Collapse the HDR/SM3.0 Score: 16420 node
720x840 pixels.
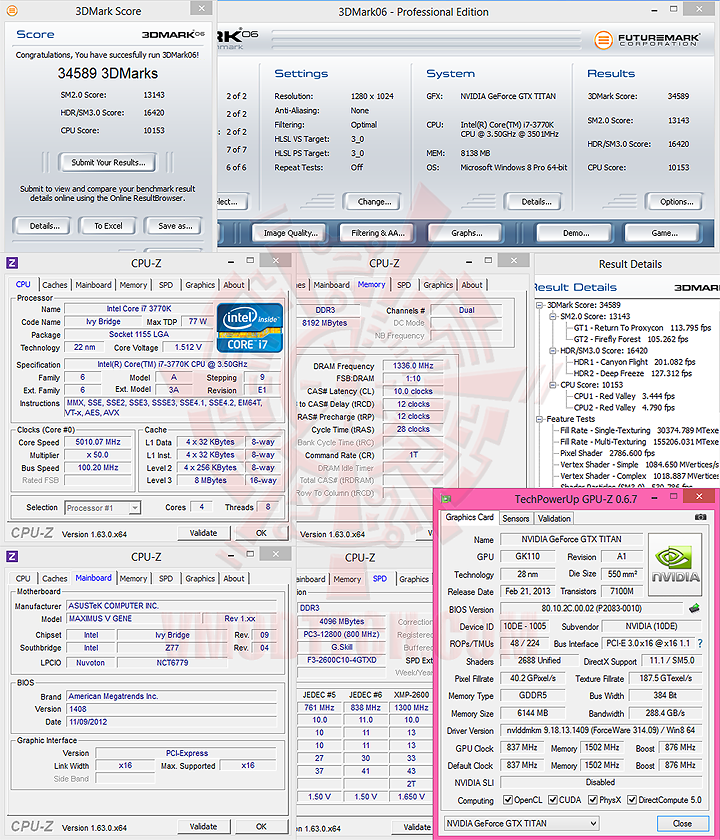point(553,350)
